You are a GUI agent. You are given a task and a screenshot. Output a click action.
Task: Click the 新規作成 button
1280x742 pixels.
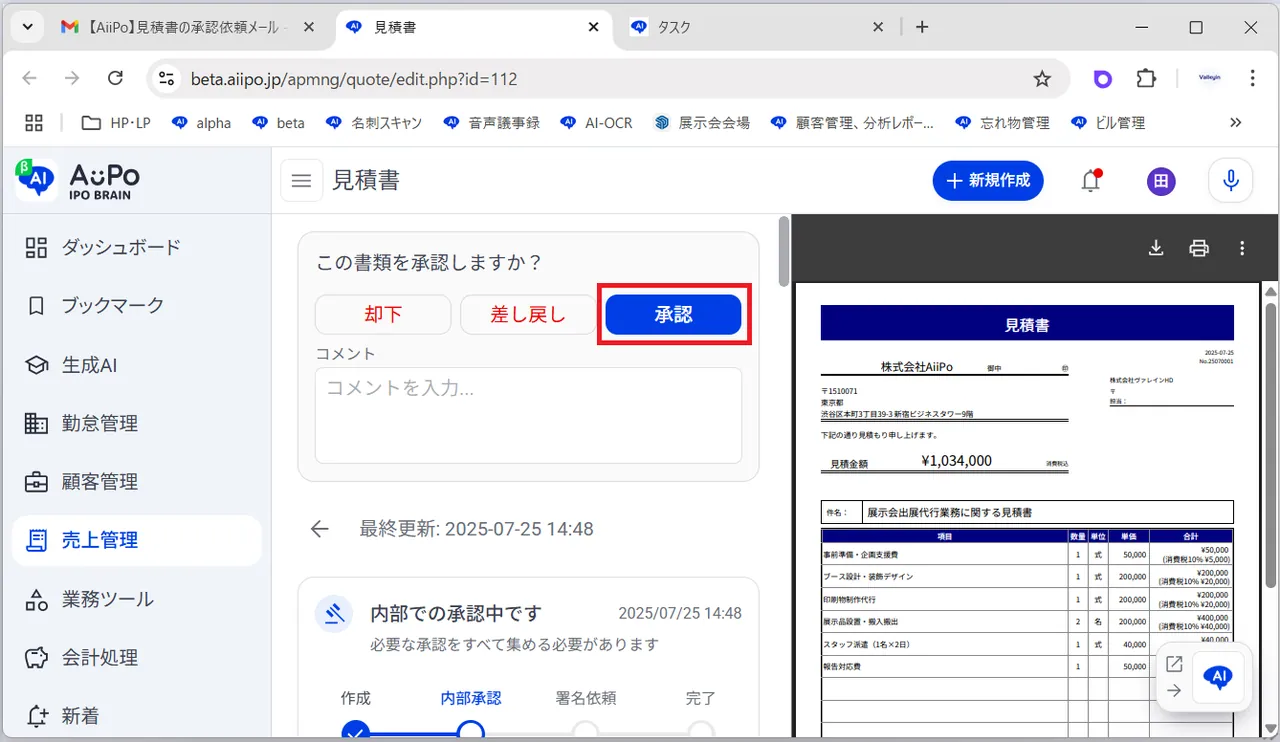[988, 180]
